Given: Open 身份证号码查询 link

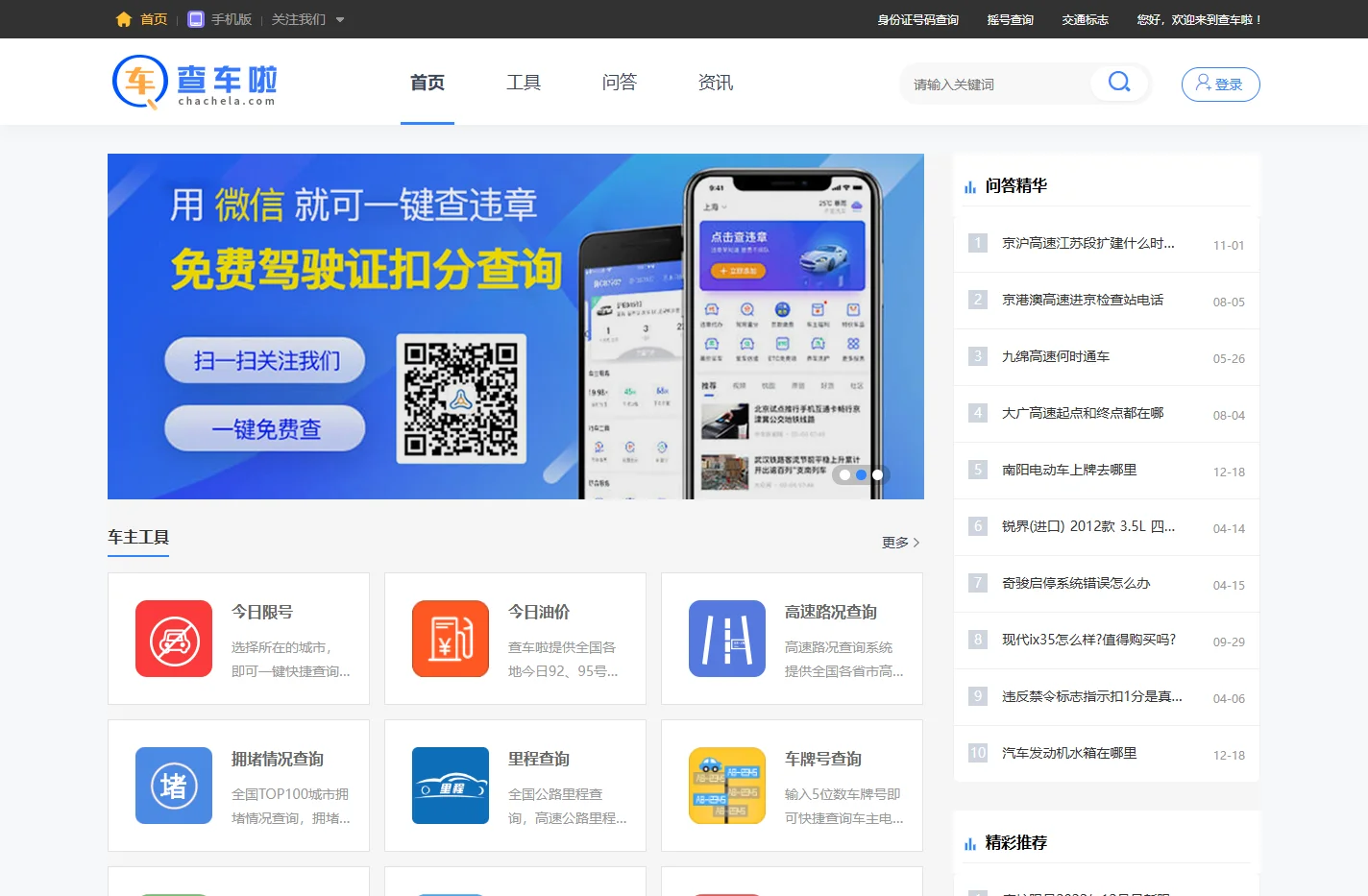Looking at the screenshot, I should [917, 19].
